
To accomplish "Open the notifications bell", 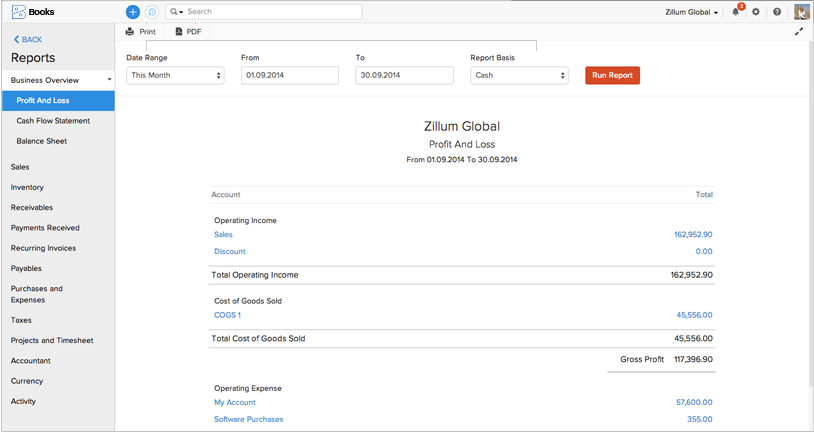I will click(736, 12).
